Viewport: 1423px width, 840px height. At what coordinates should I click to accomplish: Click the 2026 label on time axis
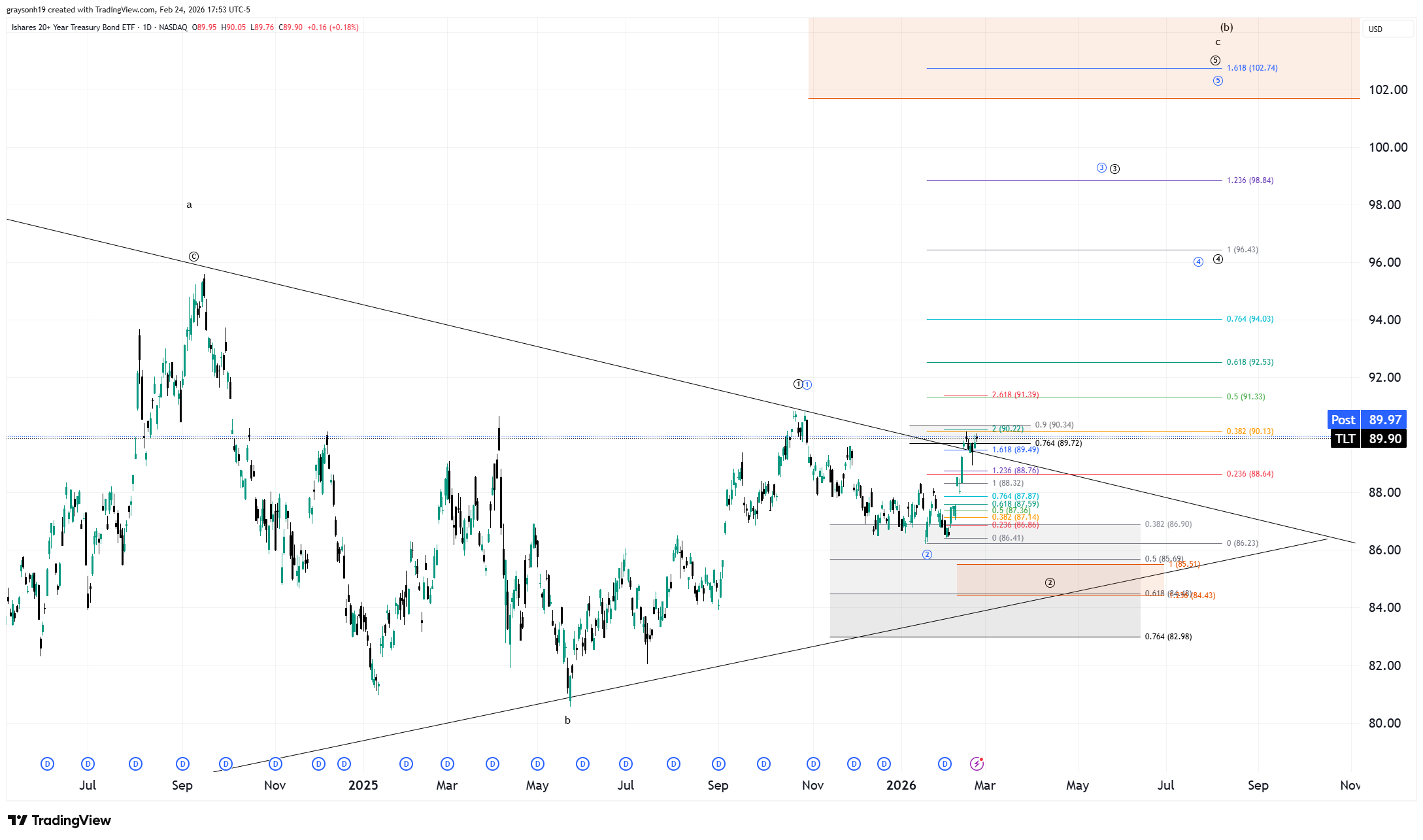pyautogui.click(x=901, y=785)
